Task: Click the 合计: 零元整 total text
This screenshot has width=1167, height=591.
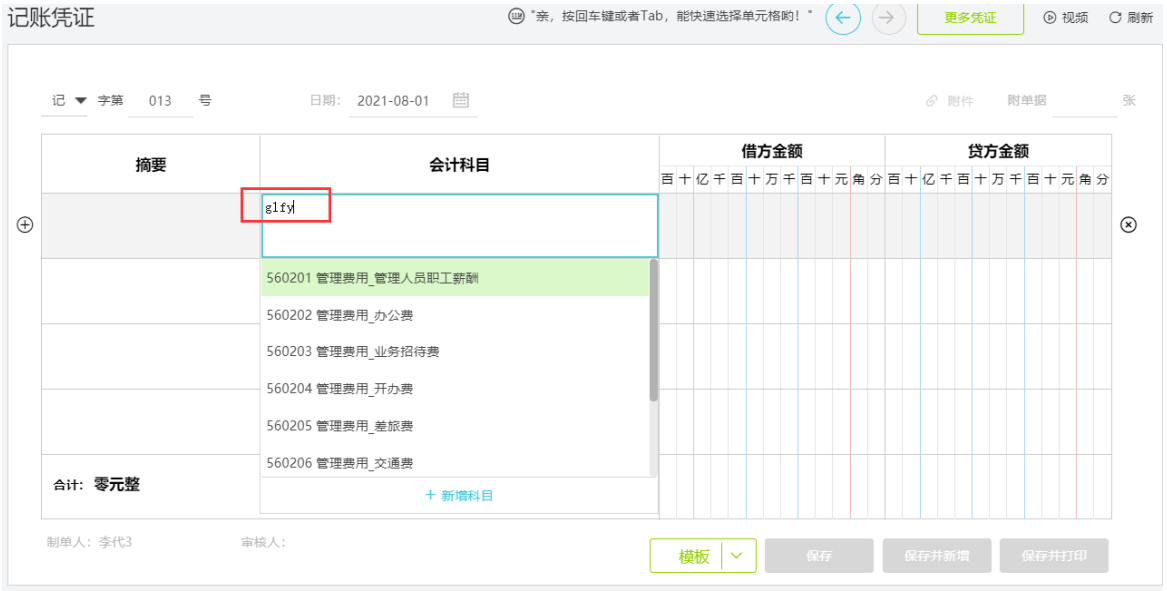Action: (97, 485)
